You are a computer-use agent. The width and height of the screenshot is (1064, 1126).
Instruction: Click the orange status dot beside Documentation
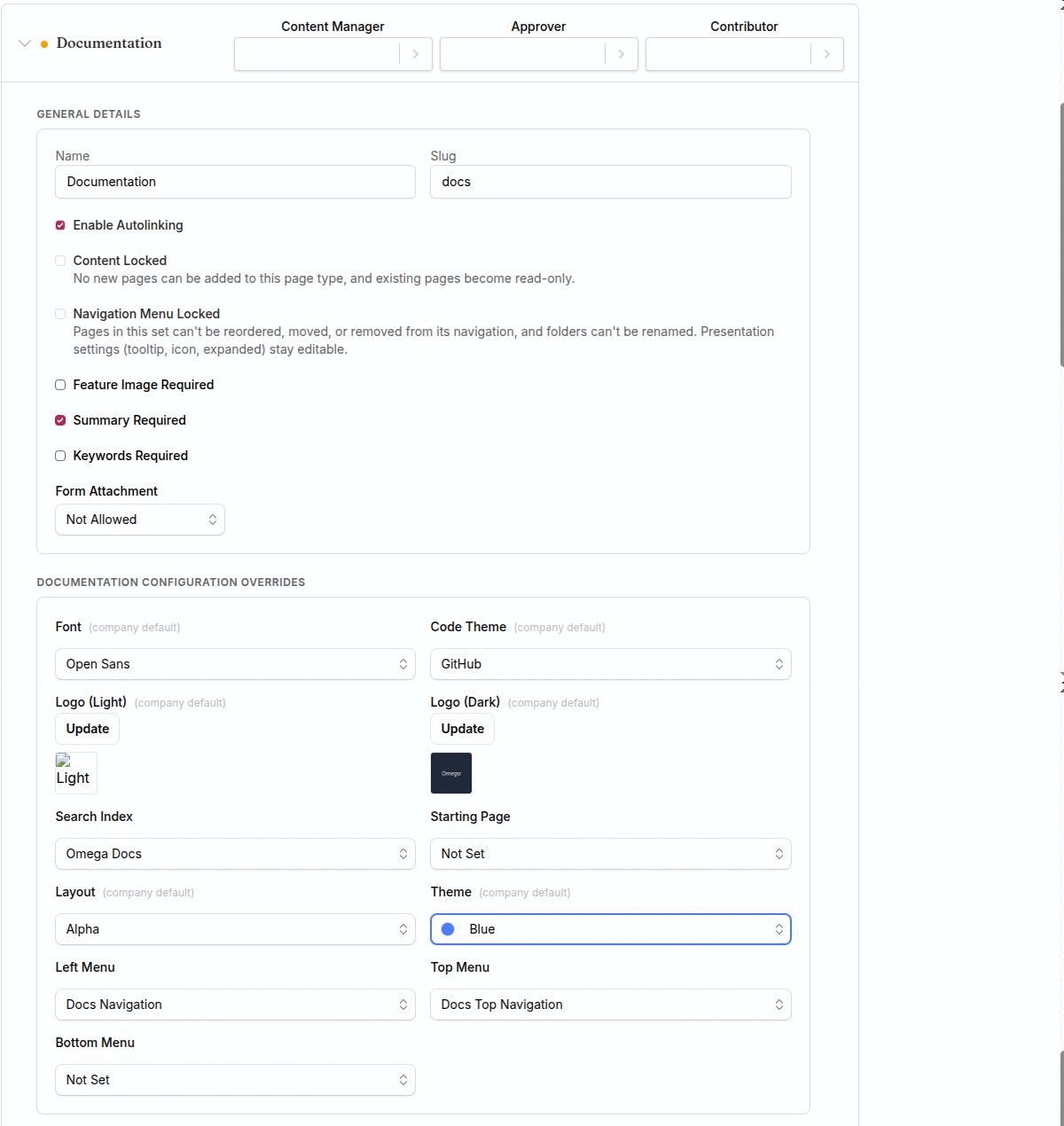[x=44, y=44]
